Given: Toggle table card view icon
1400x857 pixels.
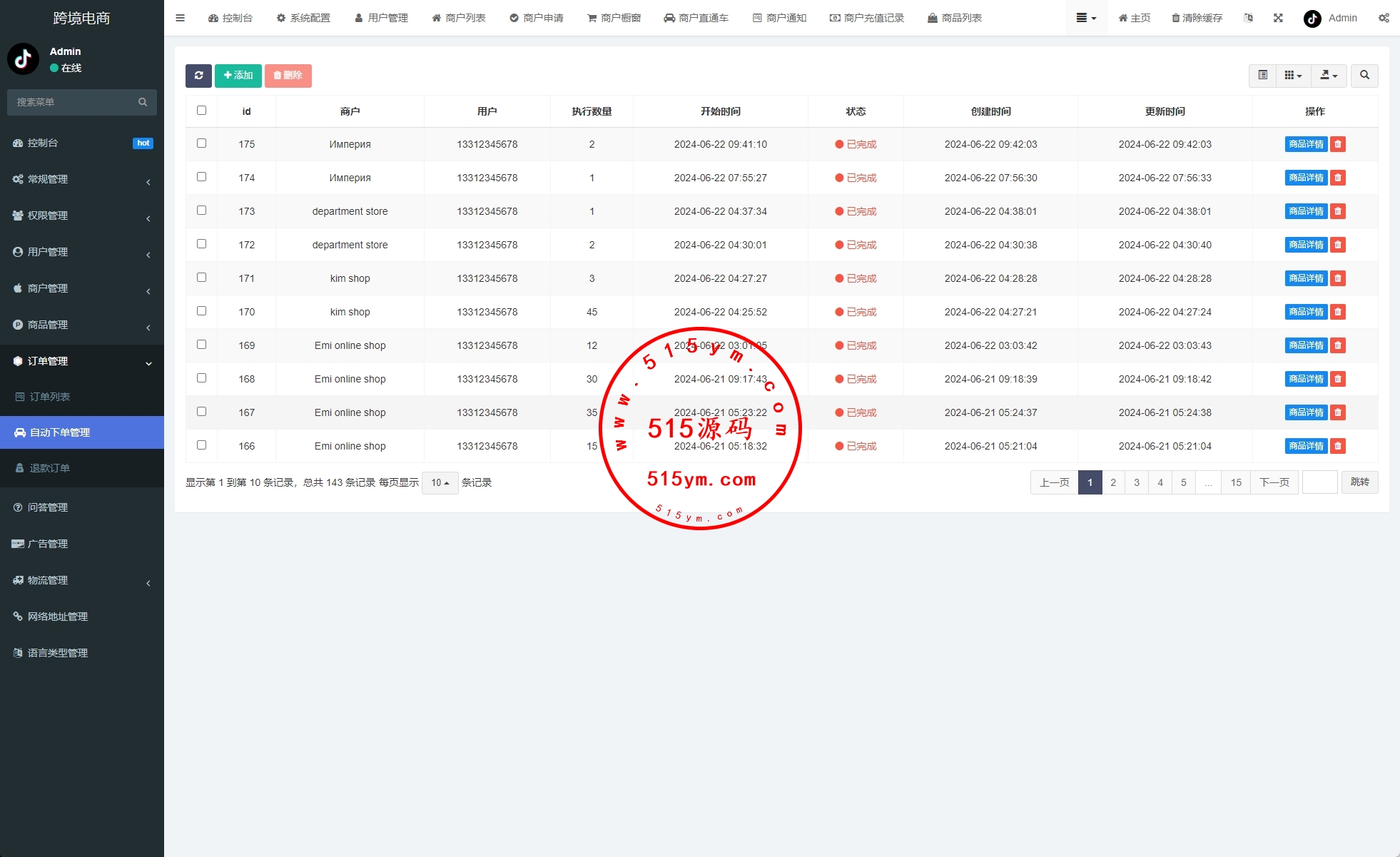Looking at the screenshot, I should [1262, 76].
